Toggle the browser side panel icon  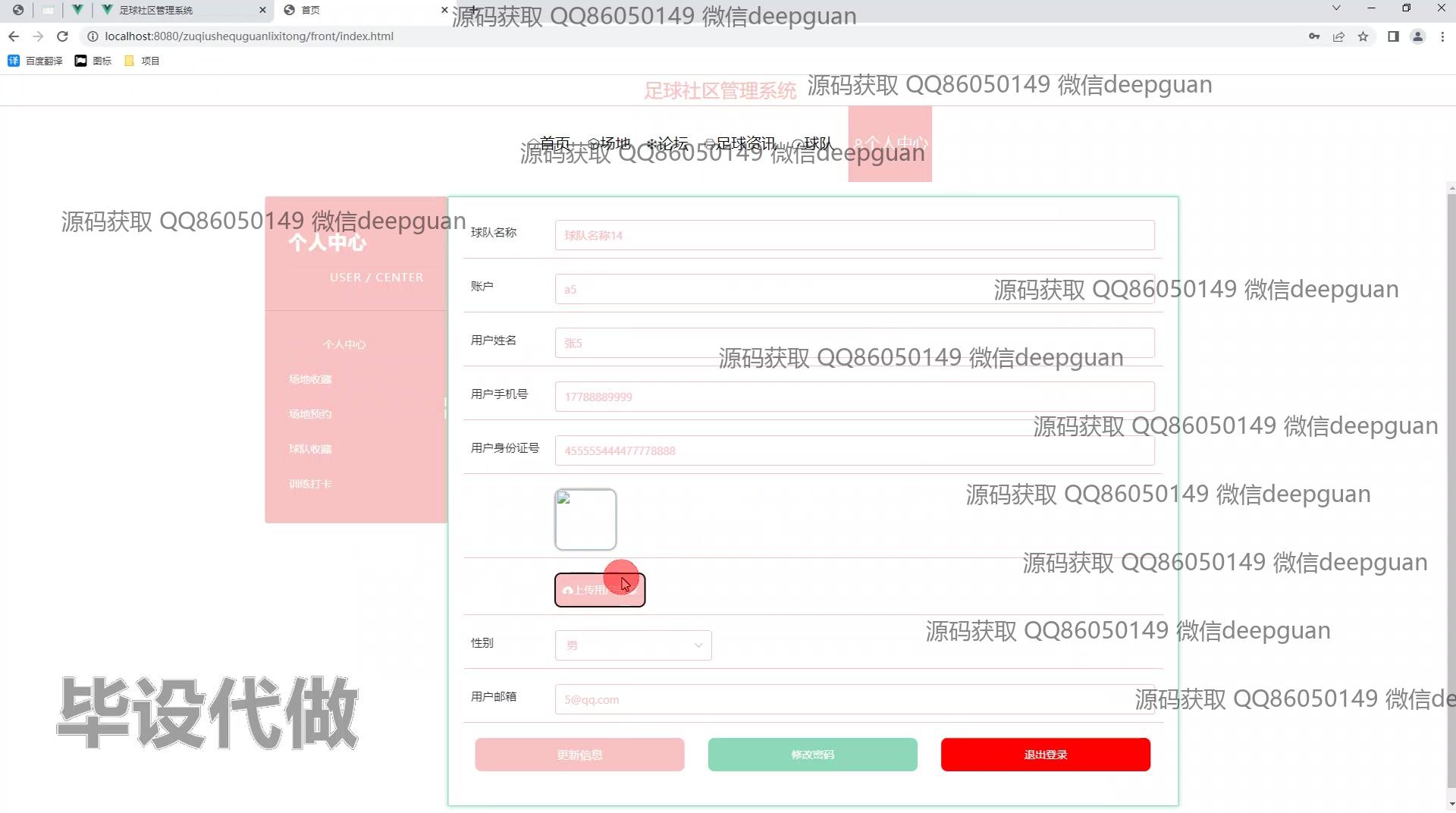1392,36
